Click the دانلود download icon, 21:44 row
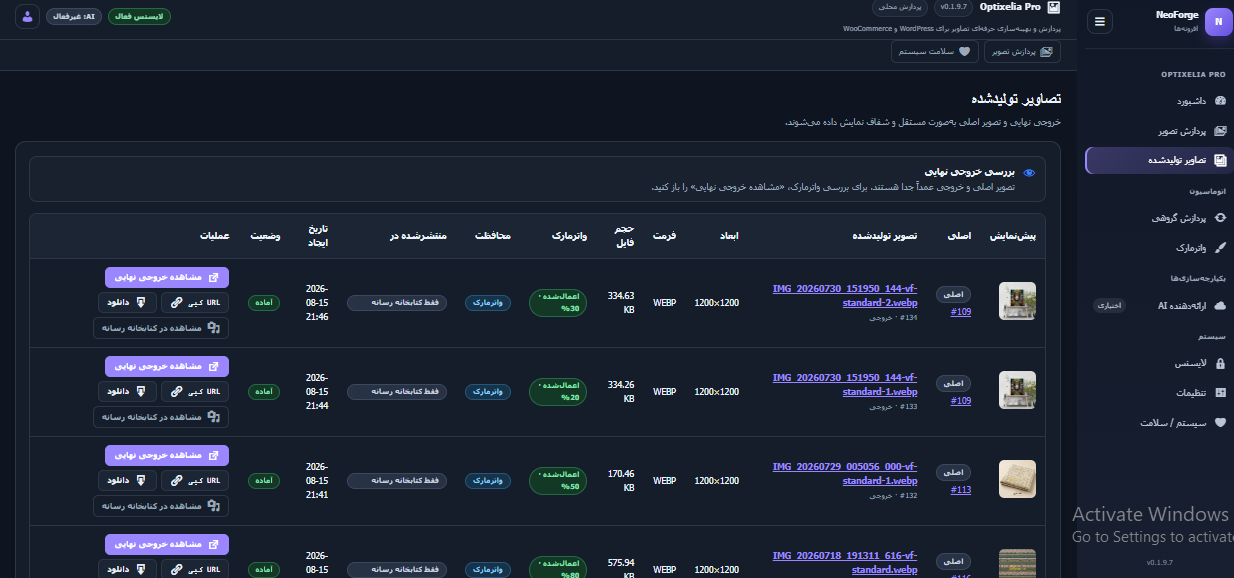1234x578 pixels. click(x=141, y=390)
